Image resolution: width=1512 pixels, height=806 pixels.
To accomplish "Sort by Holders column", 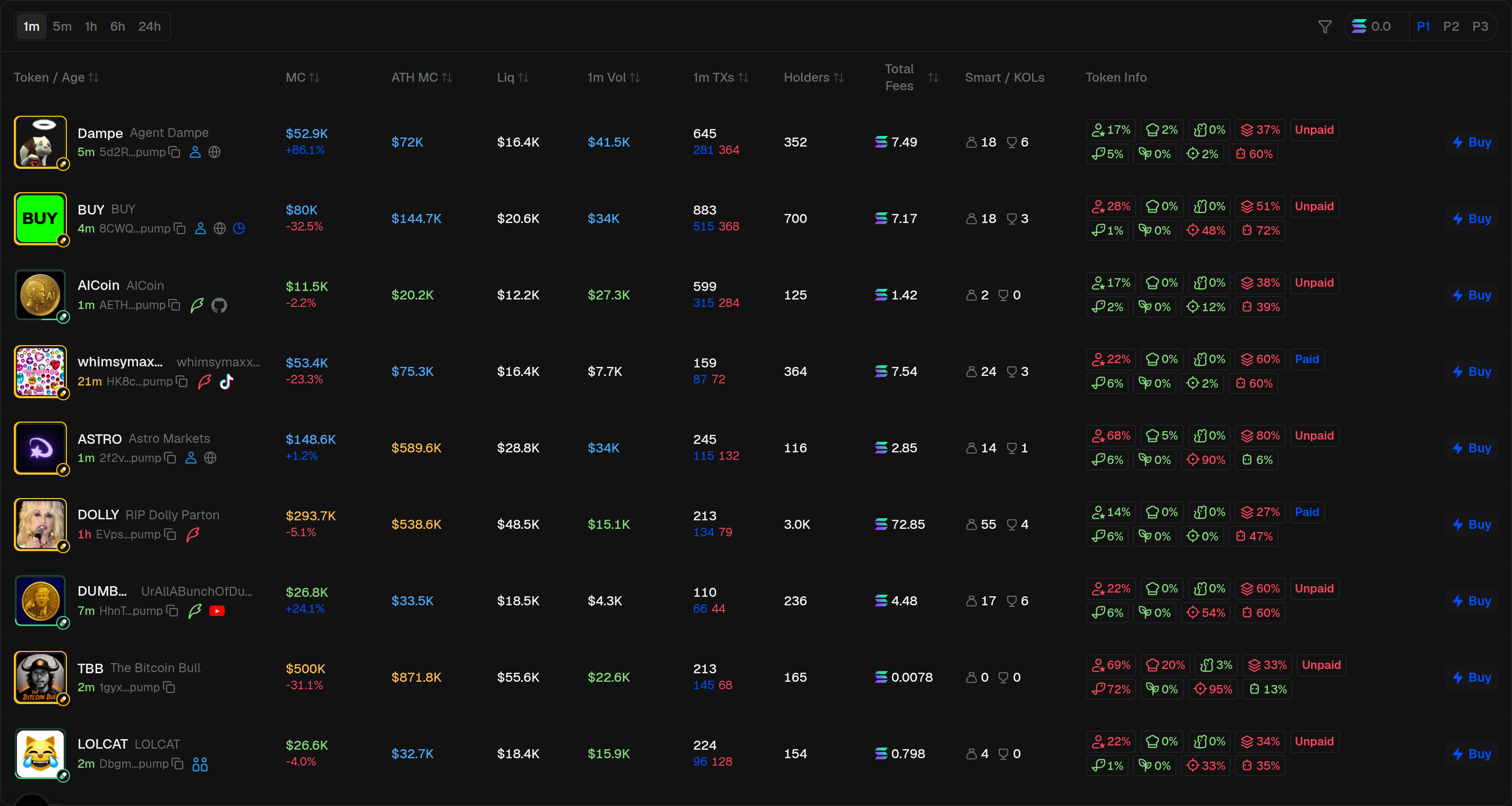I will [x=813, y=78].
